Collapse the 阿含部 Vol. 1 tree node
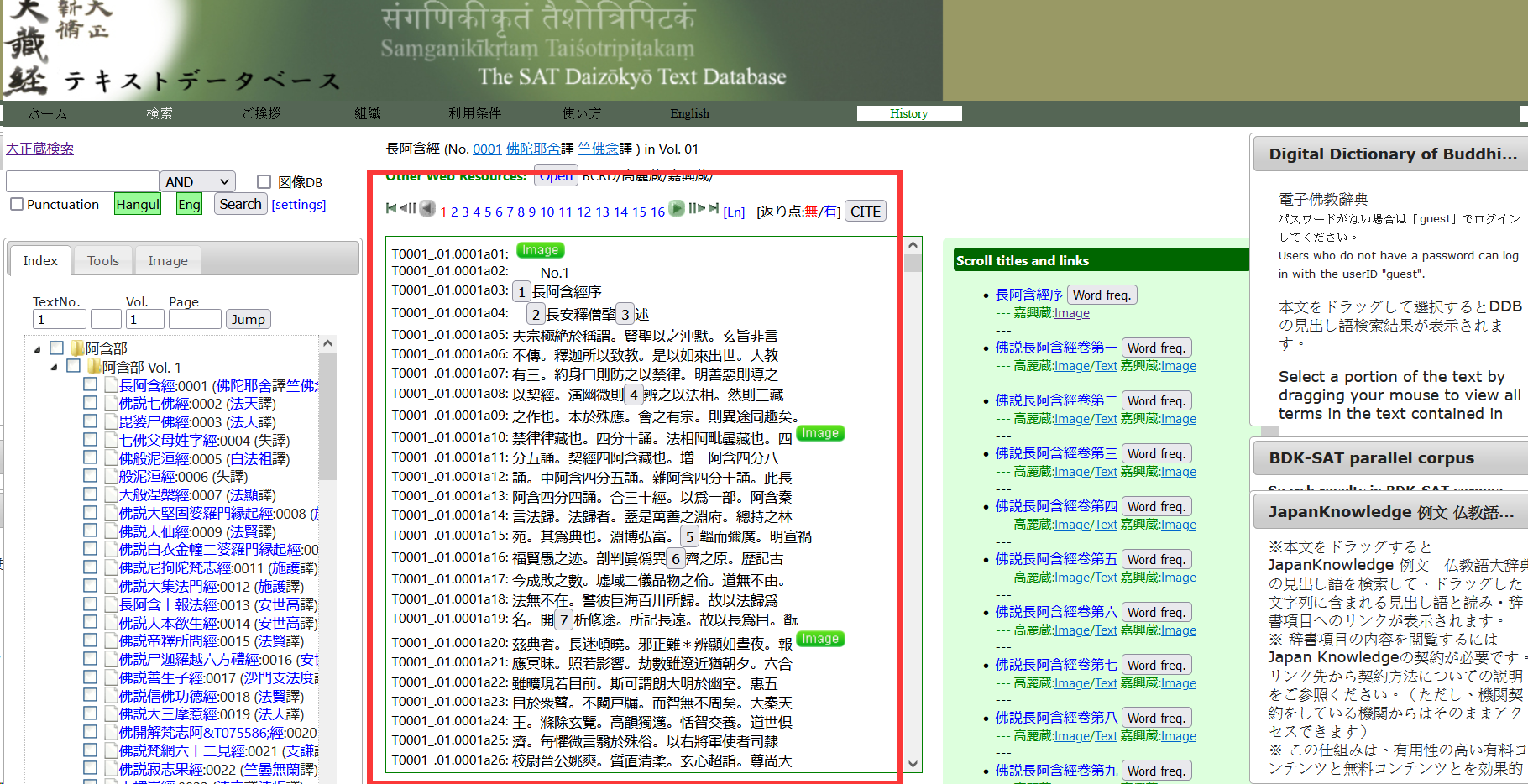Viewport: 1528px width, 784px height. (x=54, y=367)
